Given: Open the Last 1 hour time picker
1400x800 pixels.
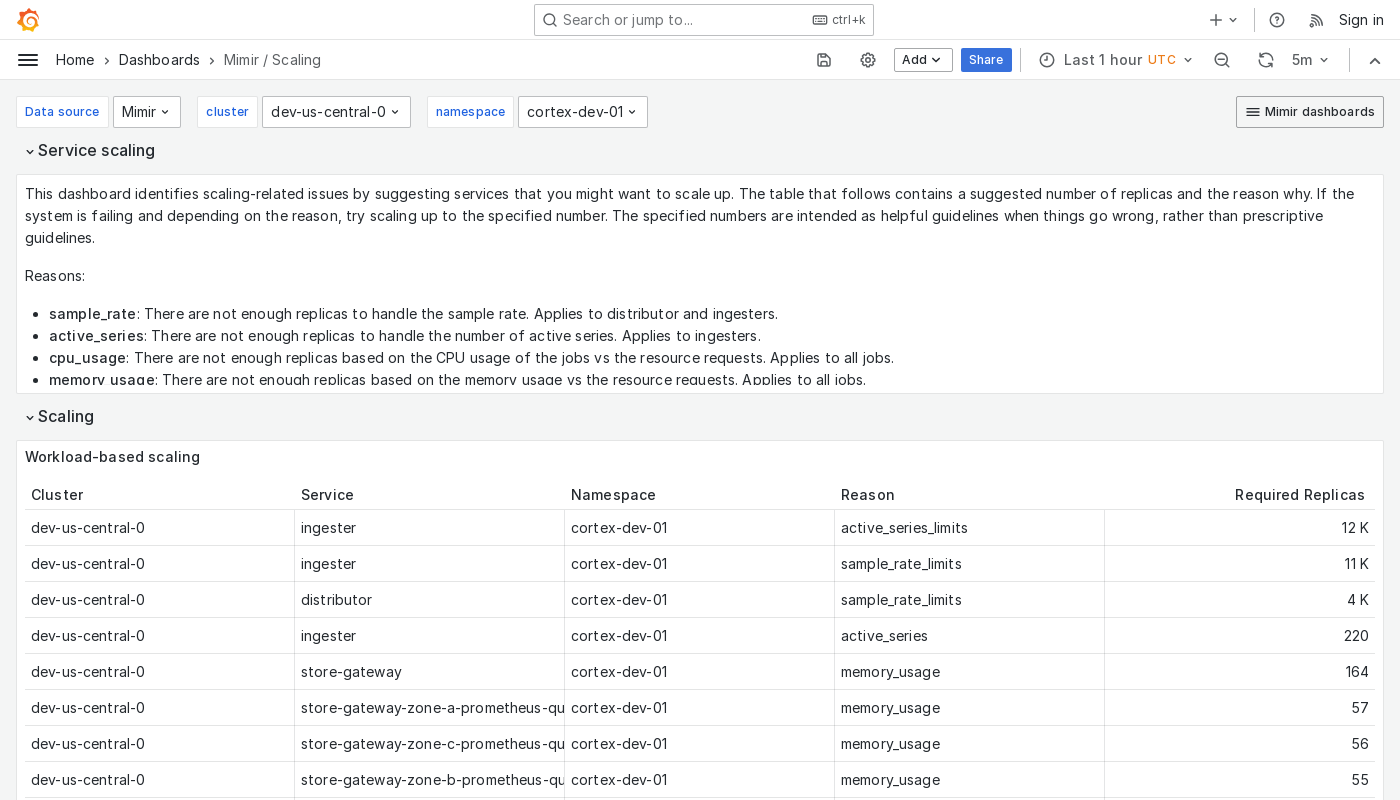Looking at the screenshot, I should tap(1116, 60).
